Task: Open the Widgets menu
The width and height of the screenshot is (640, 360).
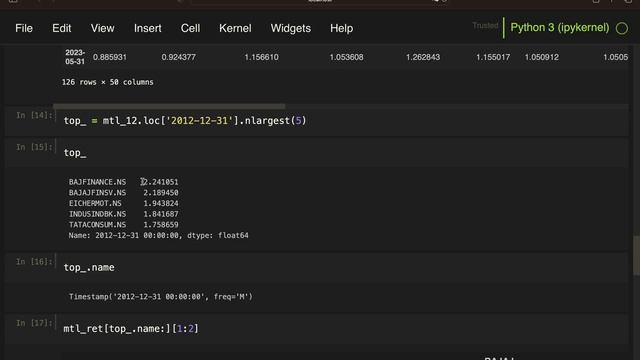Action: 291,28
